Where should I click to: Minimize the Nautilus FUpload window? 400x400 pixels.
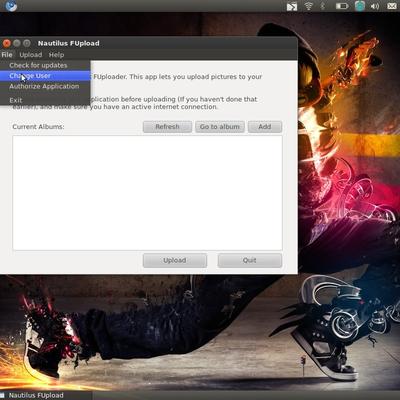click(17, 43)
